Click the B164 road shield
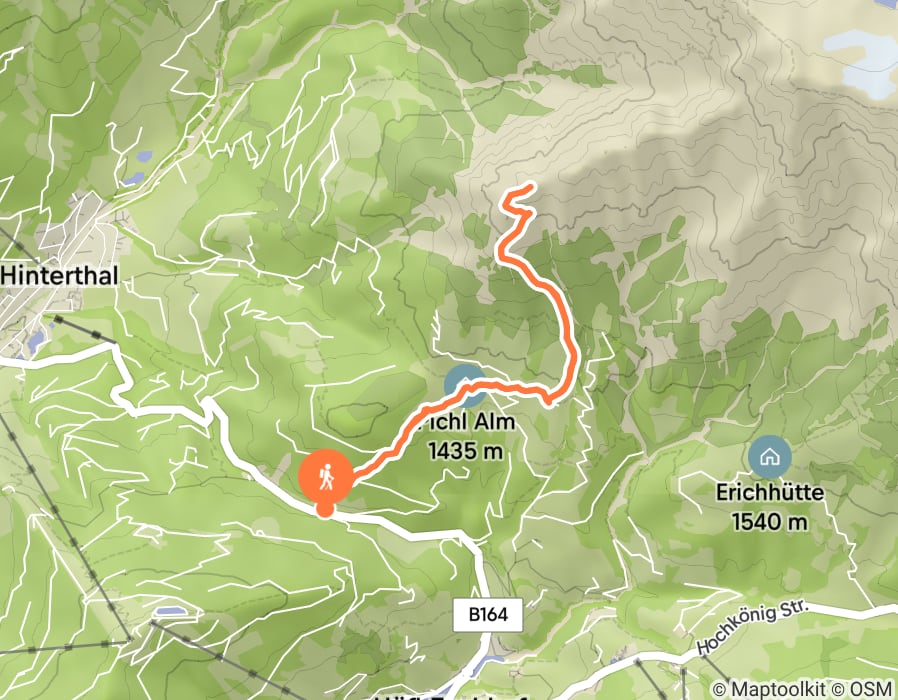 [488, 615]
